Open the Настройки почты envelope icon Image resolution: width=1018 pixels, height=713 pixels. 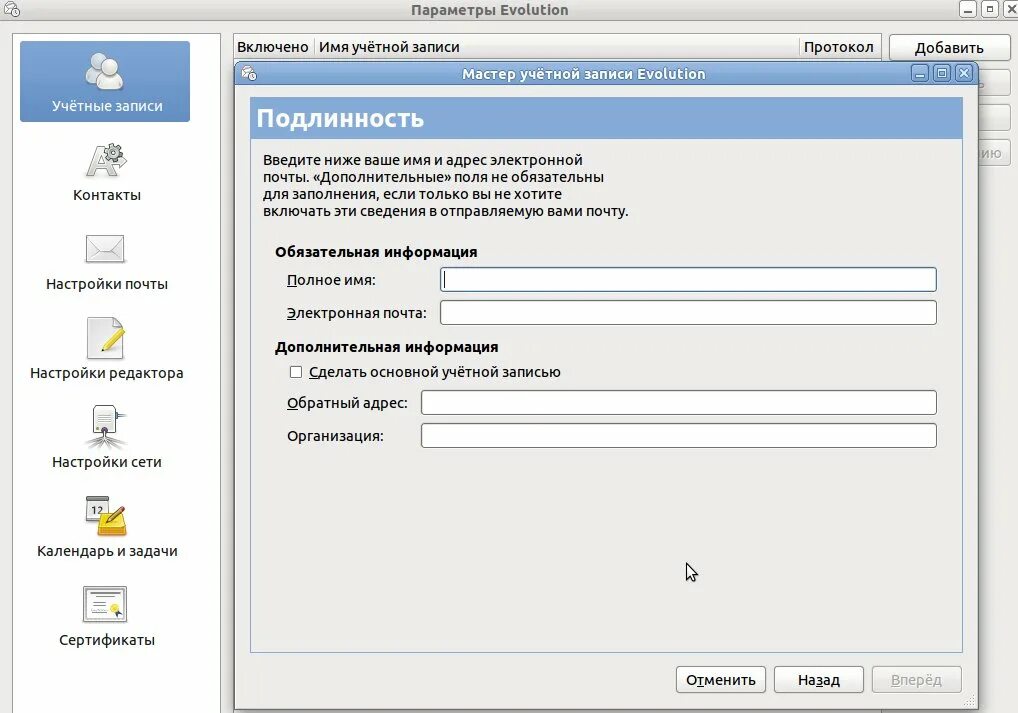[105, 249]
